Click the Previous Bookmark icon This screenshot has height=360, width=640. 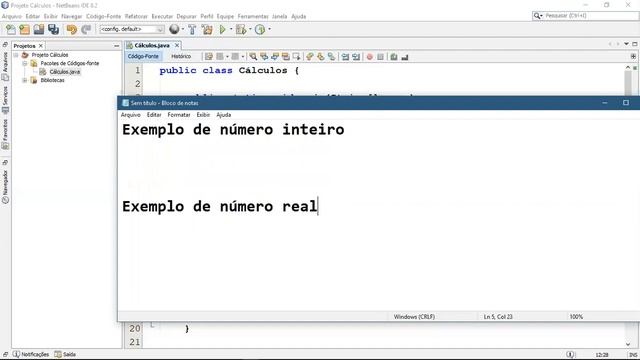[x=310, y=57]
